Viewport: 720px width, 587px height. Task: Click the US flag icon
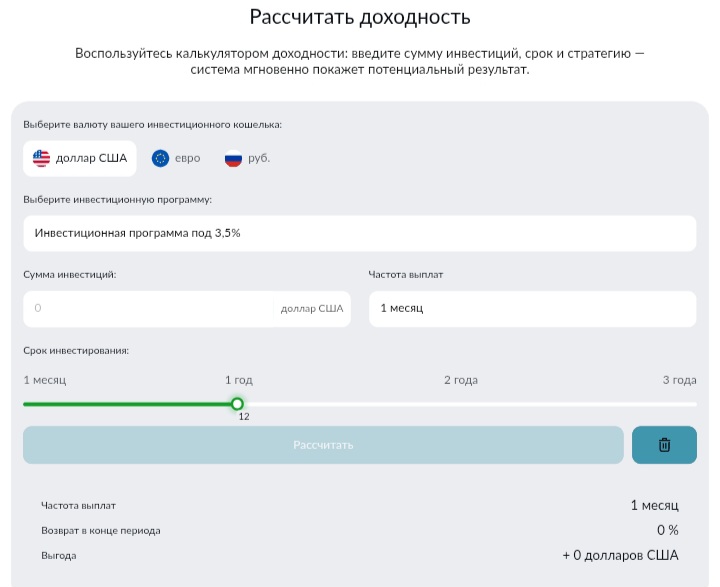click(41, 158)
